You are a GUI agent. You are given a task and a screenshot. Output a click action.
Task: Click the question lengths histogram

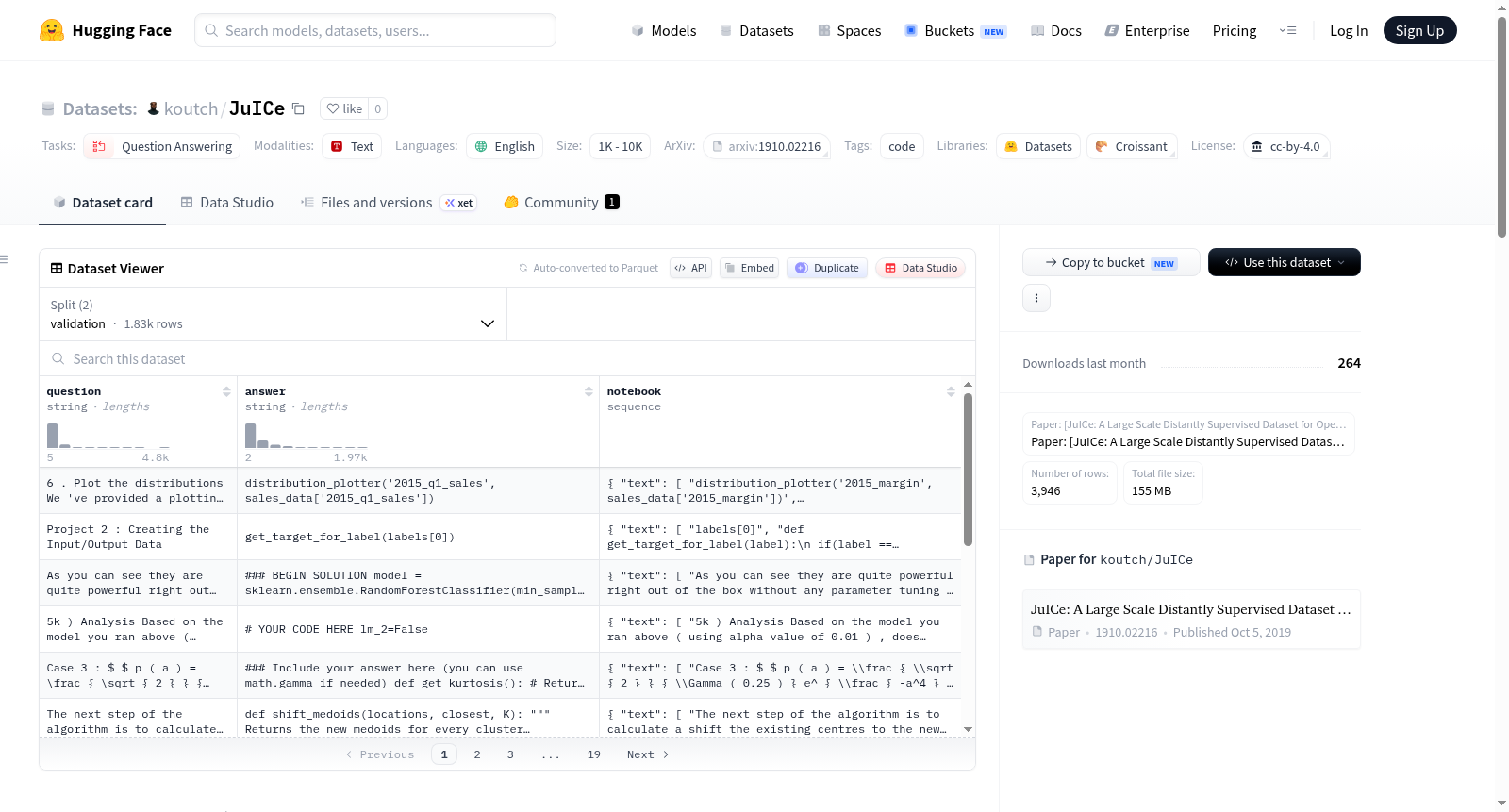click(x=108, y=435)
